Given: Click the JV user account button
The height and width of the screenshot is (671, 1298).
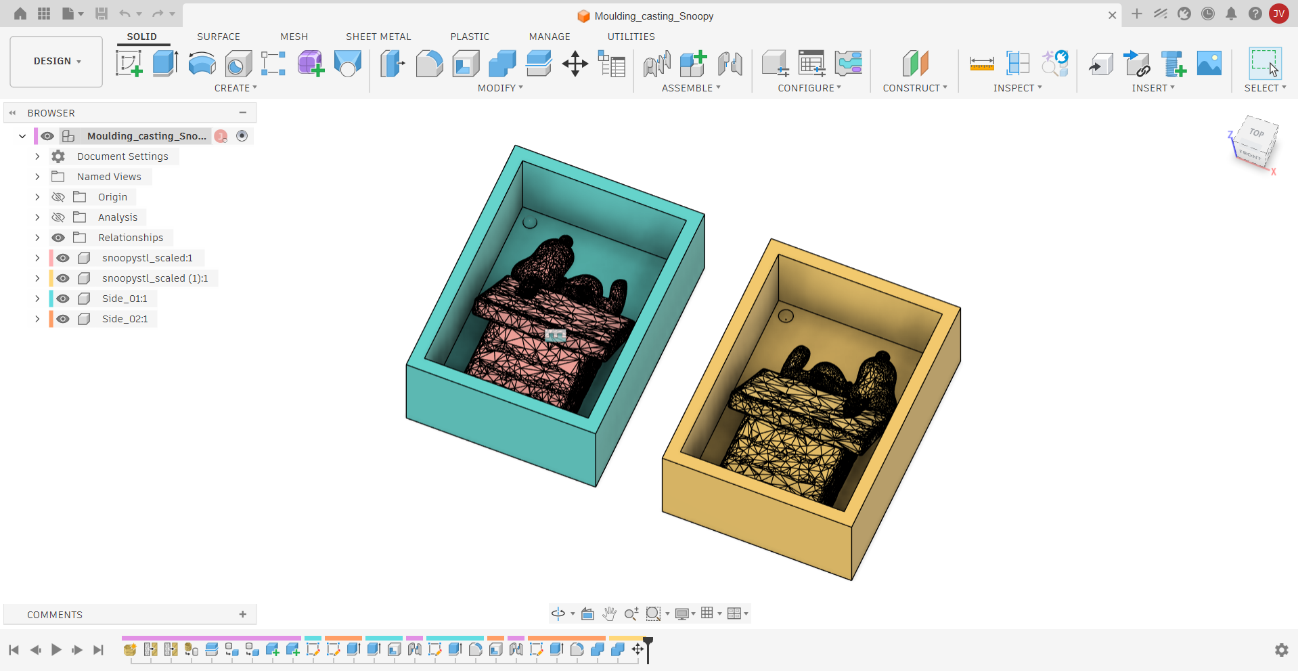Looking at the screenshot, I should 1279,14.
